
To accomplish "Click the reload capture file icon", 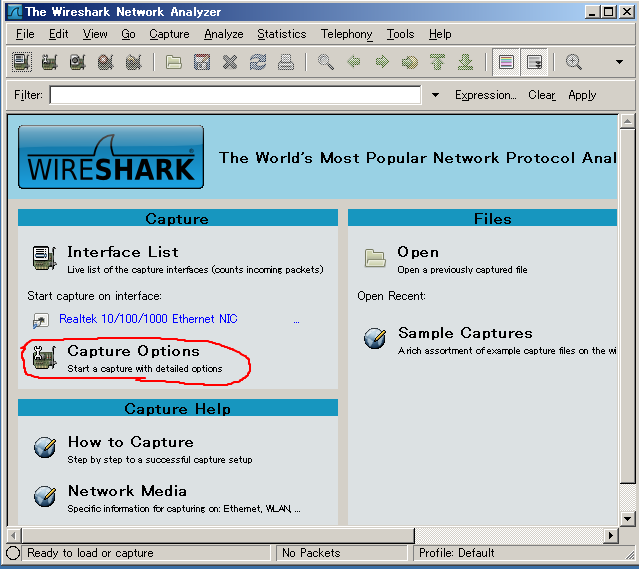I will [x=258, y=62].
